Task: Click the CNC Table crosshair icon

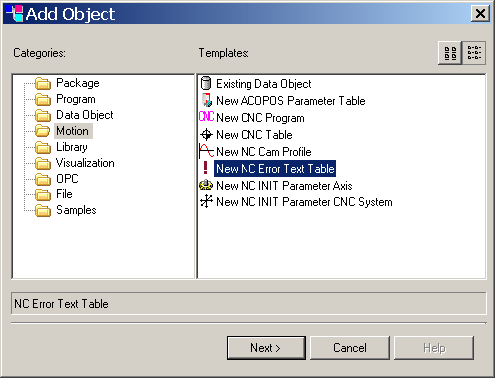Action: click(x=206, y=135)
